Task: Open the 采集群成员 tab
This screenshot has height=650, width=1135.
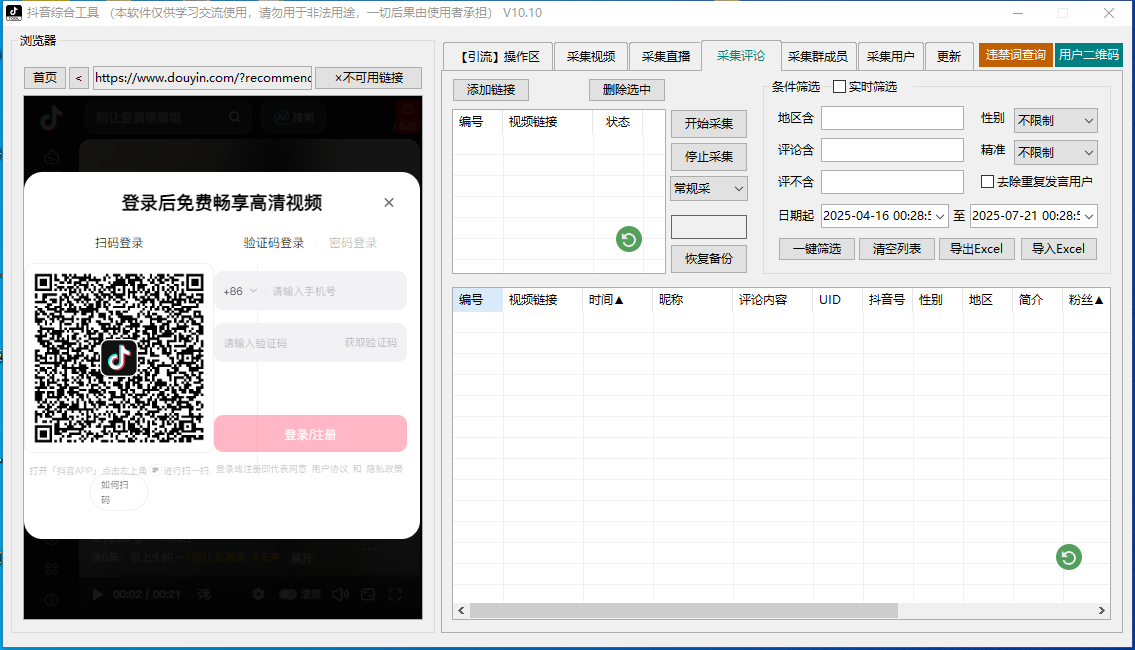Action: click(818, 56)
